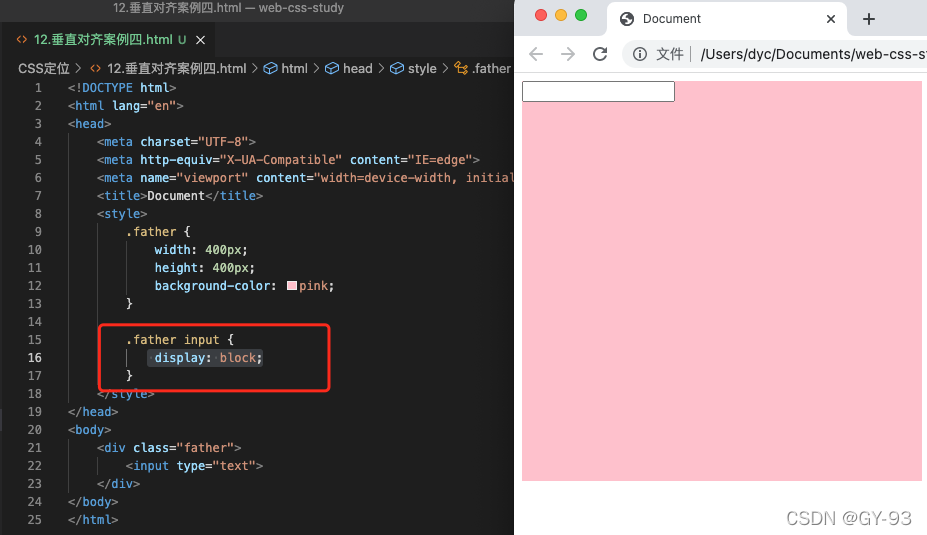927x535 pixels.
Task: Click the CSS定位 breadcrumb folder
Action: 44,69
